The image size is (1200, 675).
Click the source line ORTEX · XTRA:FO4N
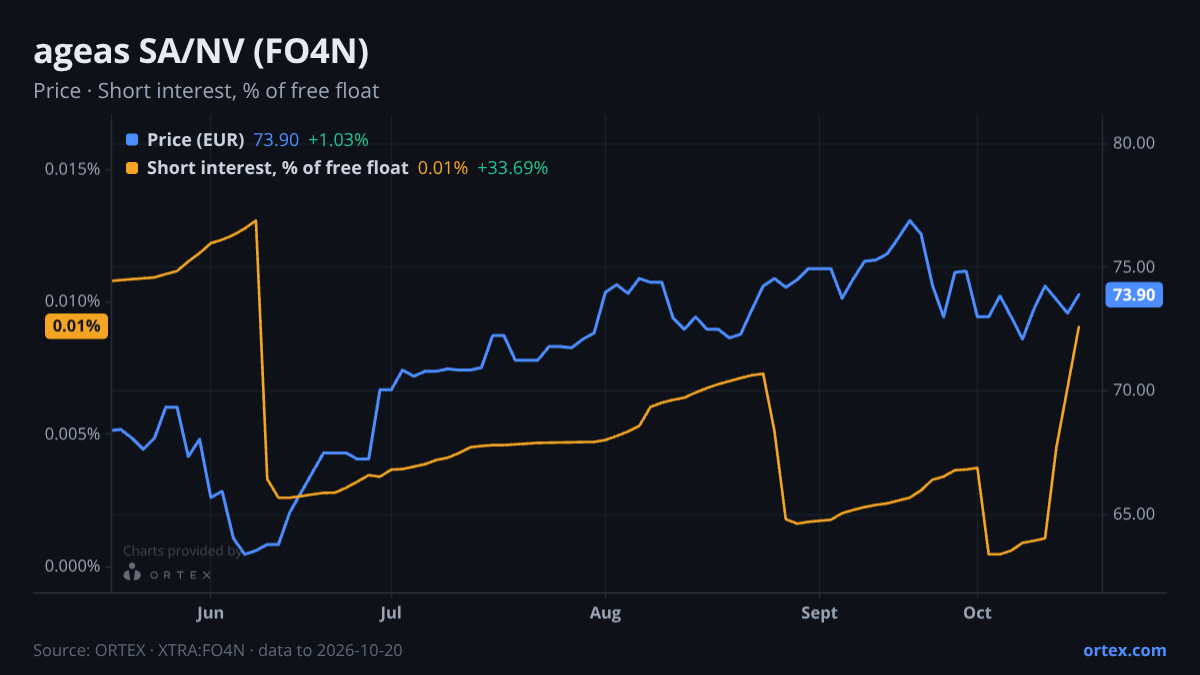pyautogui.click(x=218, y=650)
